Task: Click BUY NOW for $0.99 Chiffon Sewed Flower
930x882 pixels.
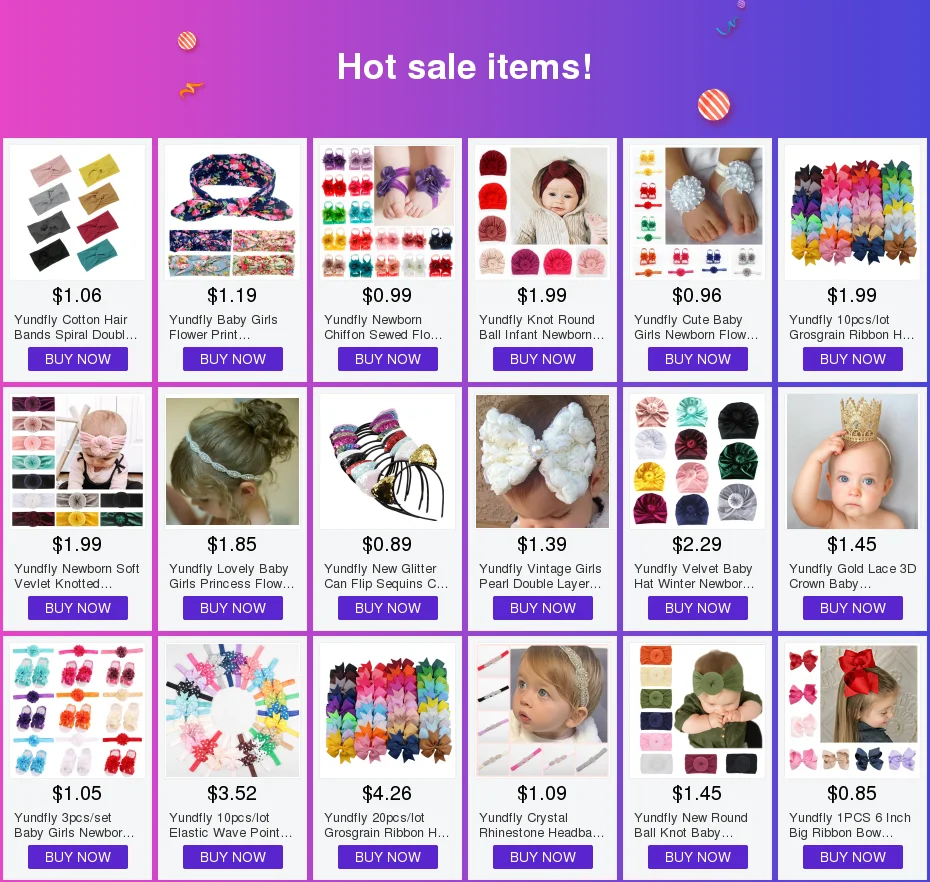Action: (388, 359)
